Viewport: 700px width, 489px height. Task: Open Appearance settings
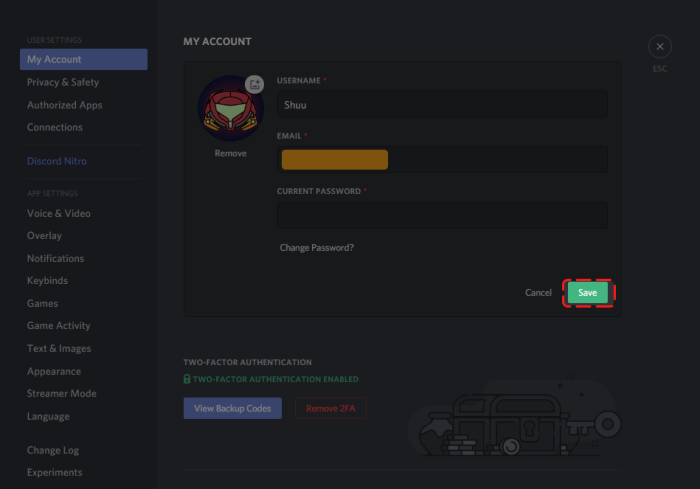(x=54, y=372)
